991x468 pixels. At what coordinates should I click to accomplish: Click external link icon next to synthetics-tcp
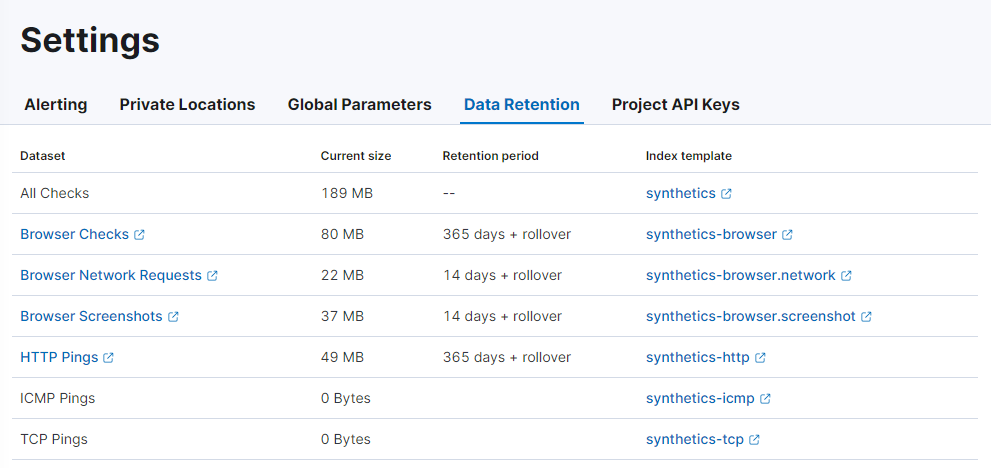pos(754,440)
